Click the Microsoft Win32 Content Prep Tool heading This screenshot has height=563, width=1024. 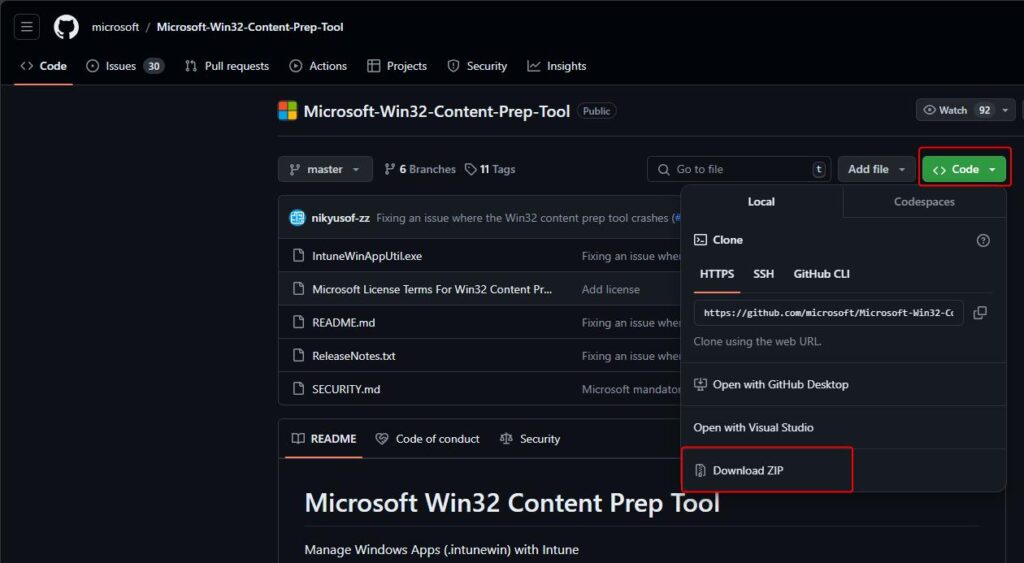click(x=512, y=502)
